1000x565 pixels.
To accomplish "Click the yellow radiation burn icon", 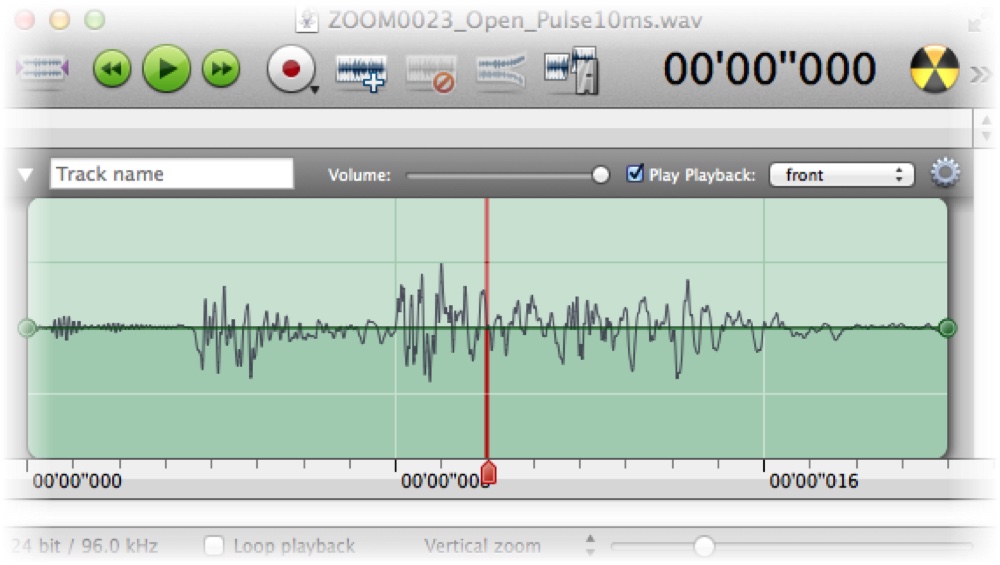I will click(x=934, y=68).
